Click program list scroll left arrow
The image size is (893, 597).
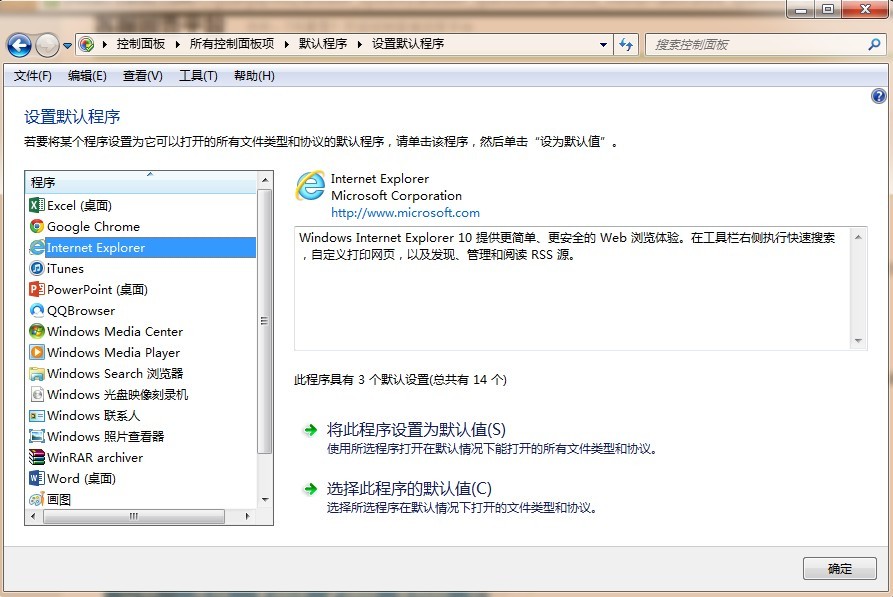[x=33, y=516]
